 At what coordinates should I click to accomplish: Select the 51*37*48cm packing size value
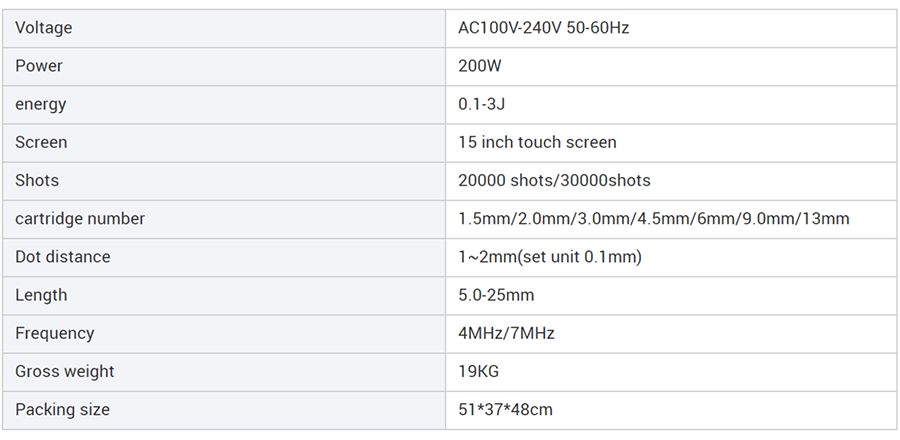pyautogui.click(x=505, y=409)
